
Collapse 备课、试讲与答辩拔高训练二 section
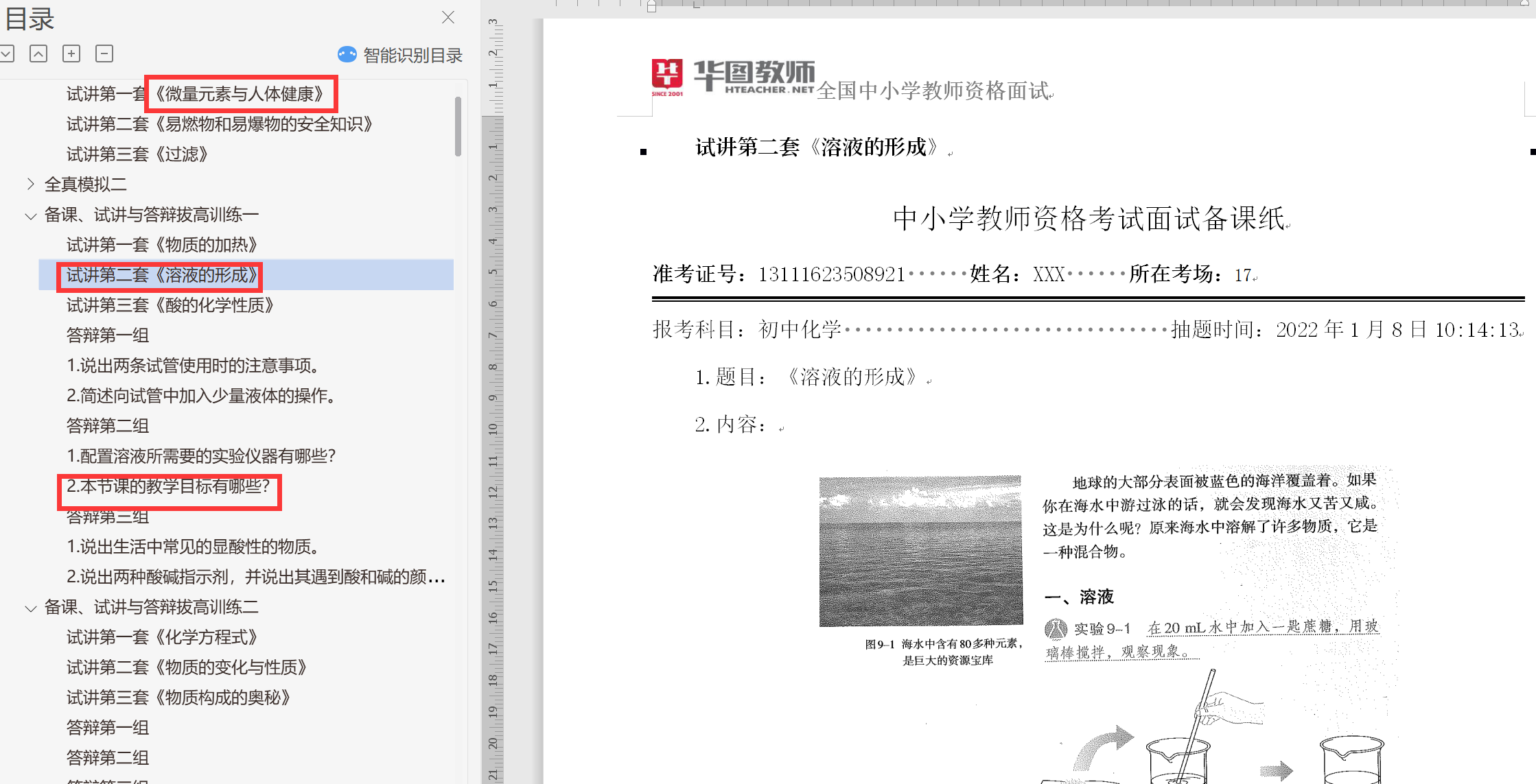click(30, 608)
